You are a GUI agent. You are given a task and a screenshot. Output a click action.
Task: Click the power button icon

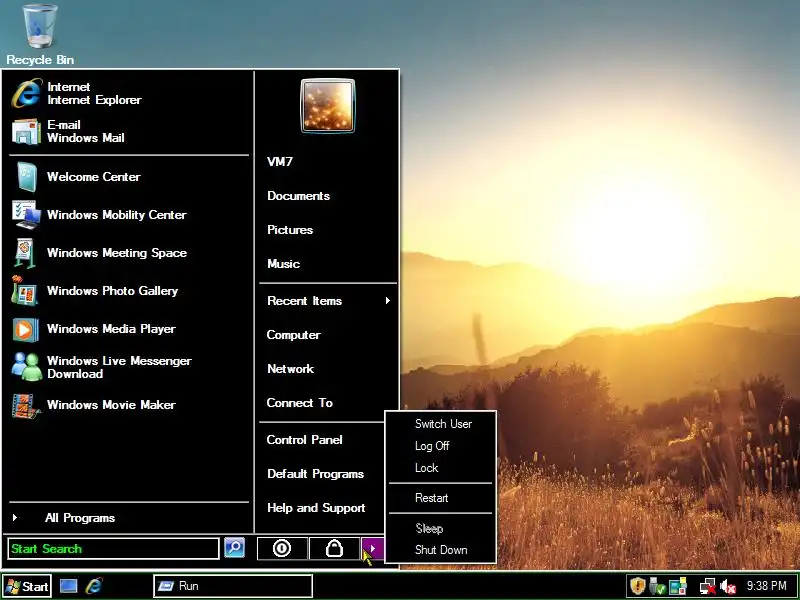[x=282, y=548]
